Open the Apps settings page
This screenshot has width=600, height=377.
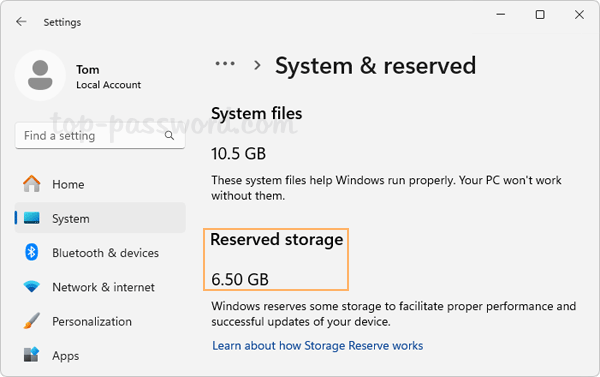tap(66, 356)
